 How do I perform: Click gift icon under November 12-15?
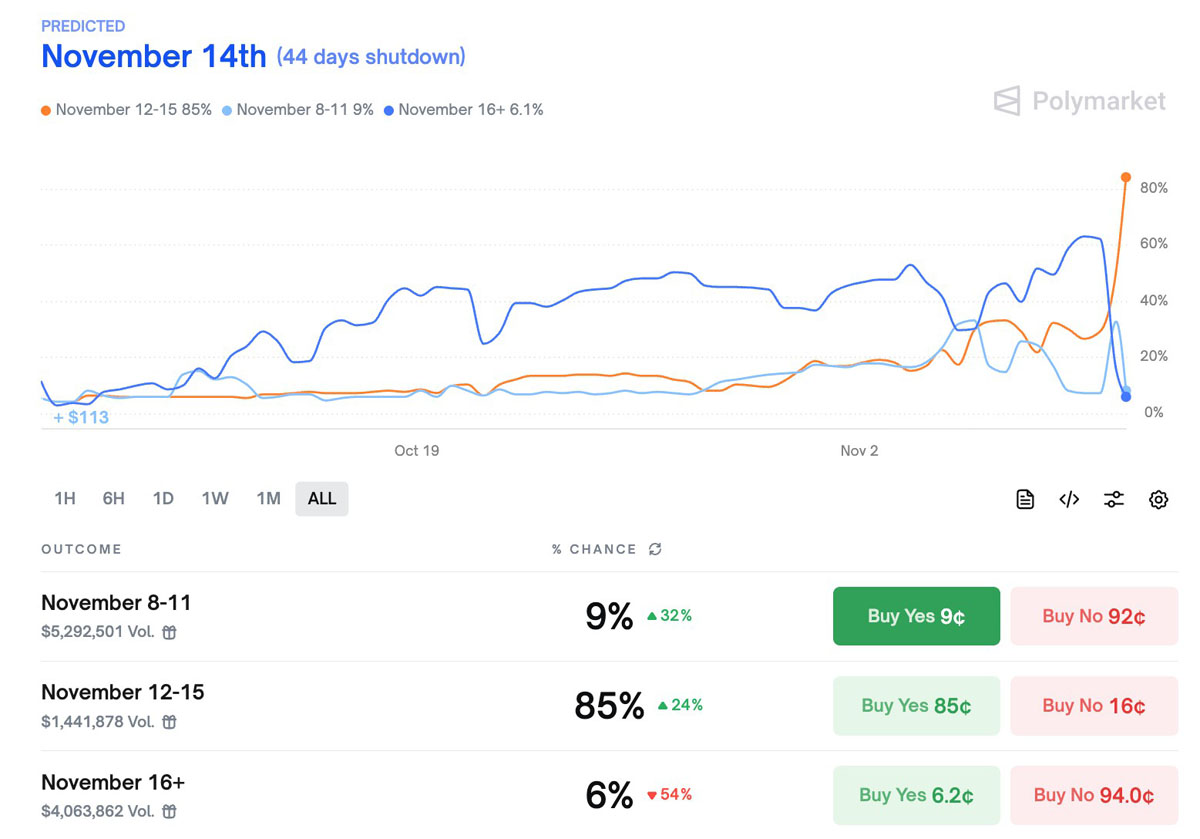pos(170,721)
